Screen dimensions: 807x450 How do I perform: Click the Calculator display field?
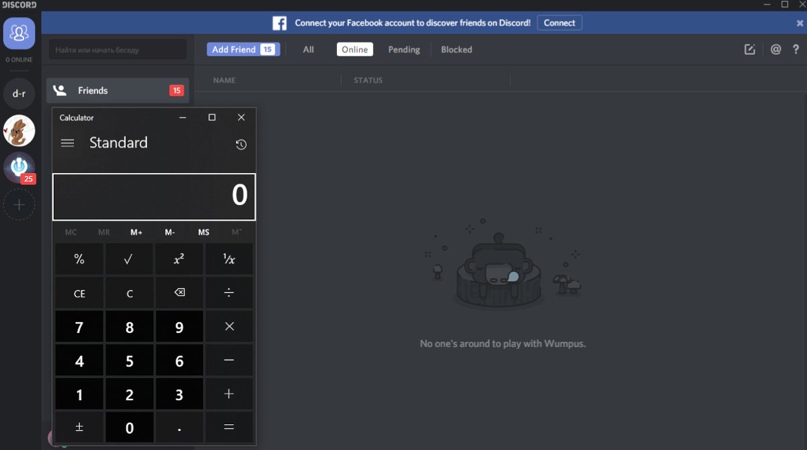(x=154, y=197)
